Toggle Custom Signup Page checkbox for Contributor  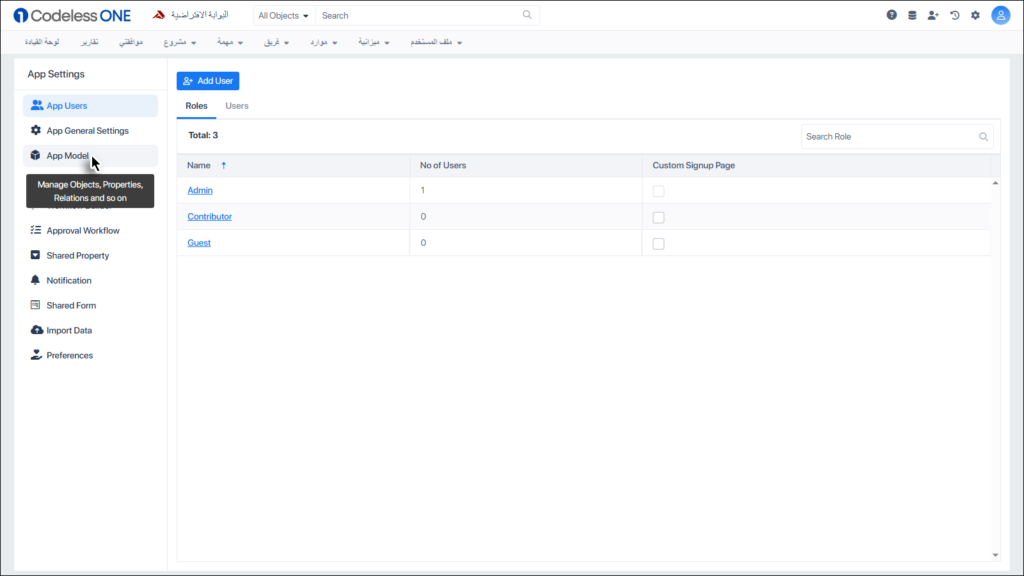click(x=658, y=217)
